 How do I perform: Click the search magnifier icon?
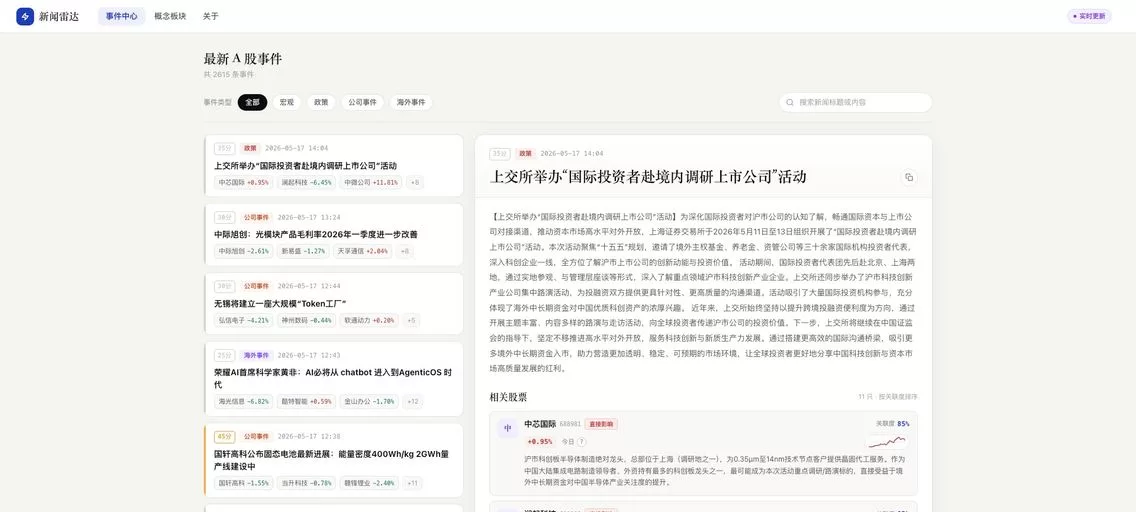tap(790, 103)
